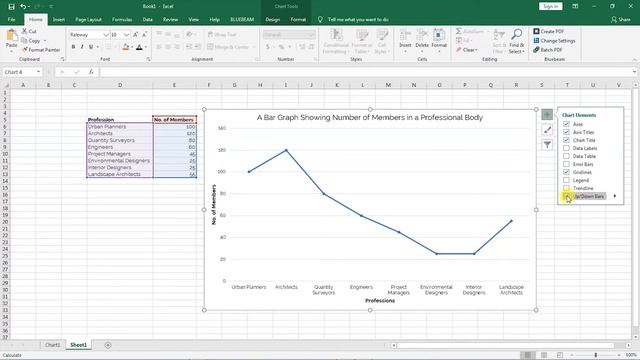
Task: Enable the Trendline checkbox
Action: point(567,188)
